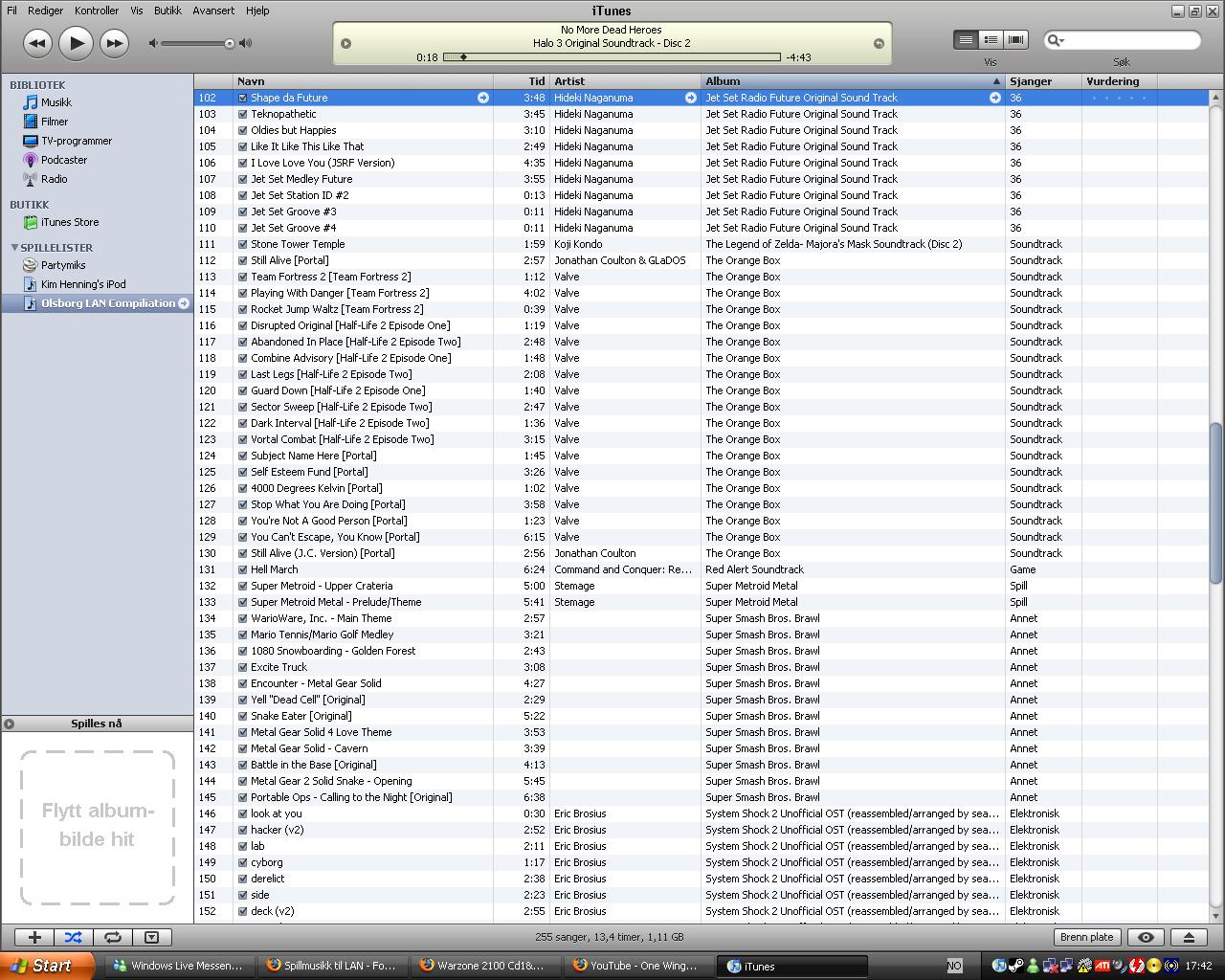Image resolution: width=1225 pixels, height=980 pixels.
Task: Toggle repeat playback
Action: (x=112, y=937)
